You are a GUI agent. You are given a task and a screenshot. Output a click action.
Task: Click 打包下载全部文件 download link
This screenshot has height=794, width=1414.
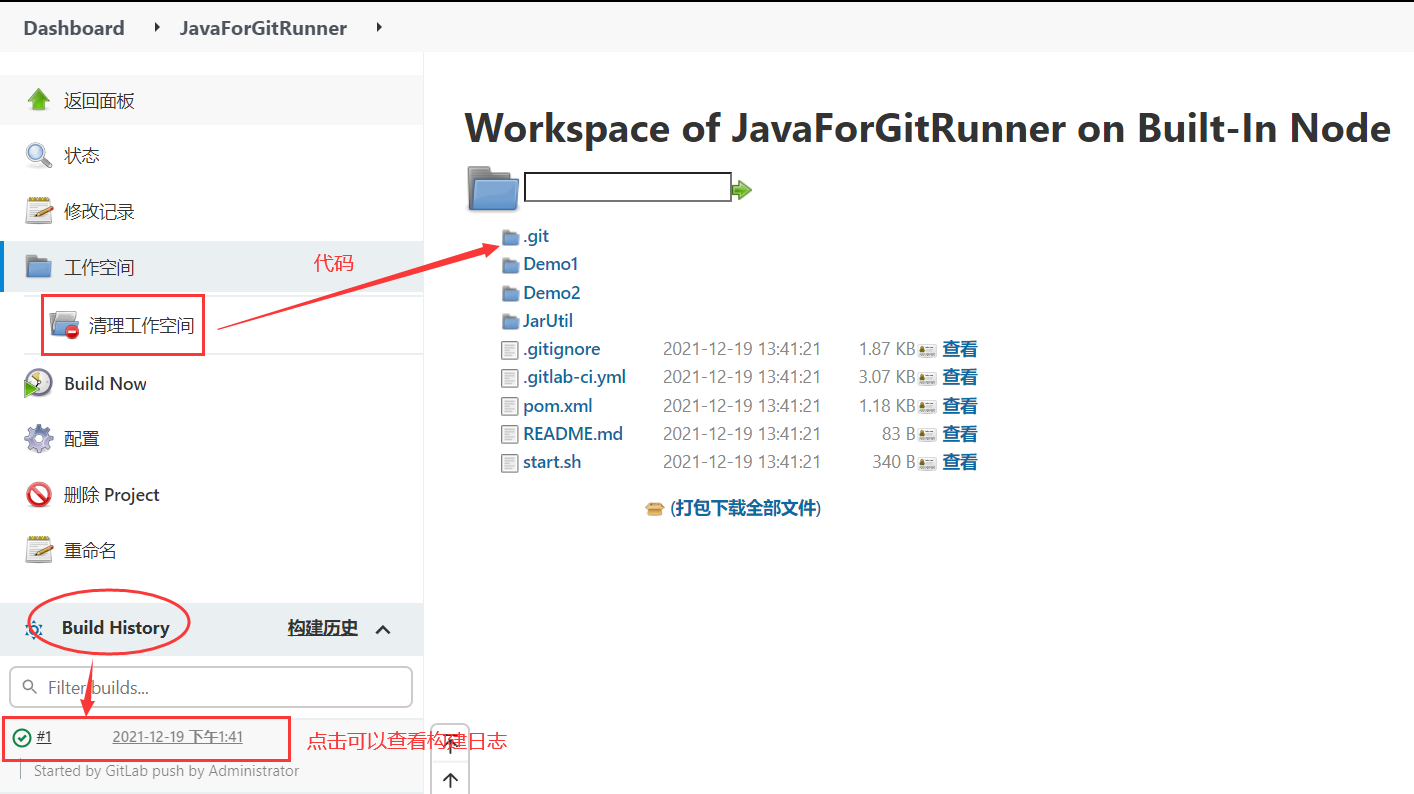pyautogui.click(x=745, y=508)
